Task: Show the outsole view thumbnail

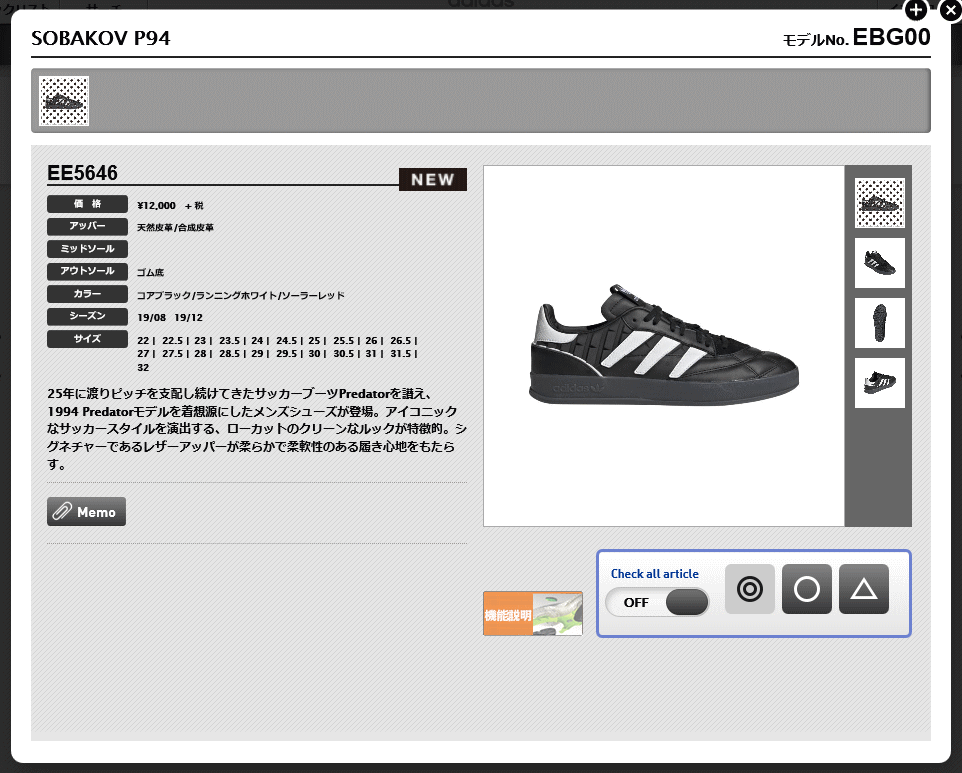Action: 879,323
